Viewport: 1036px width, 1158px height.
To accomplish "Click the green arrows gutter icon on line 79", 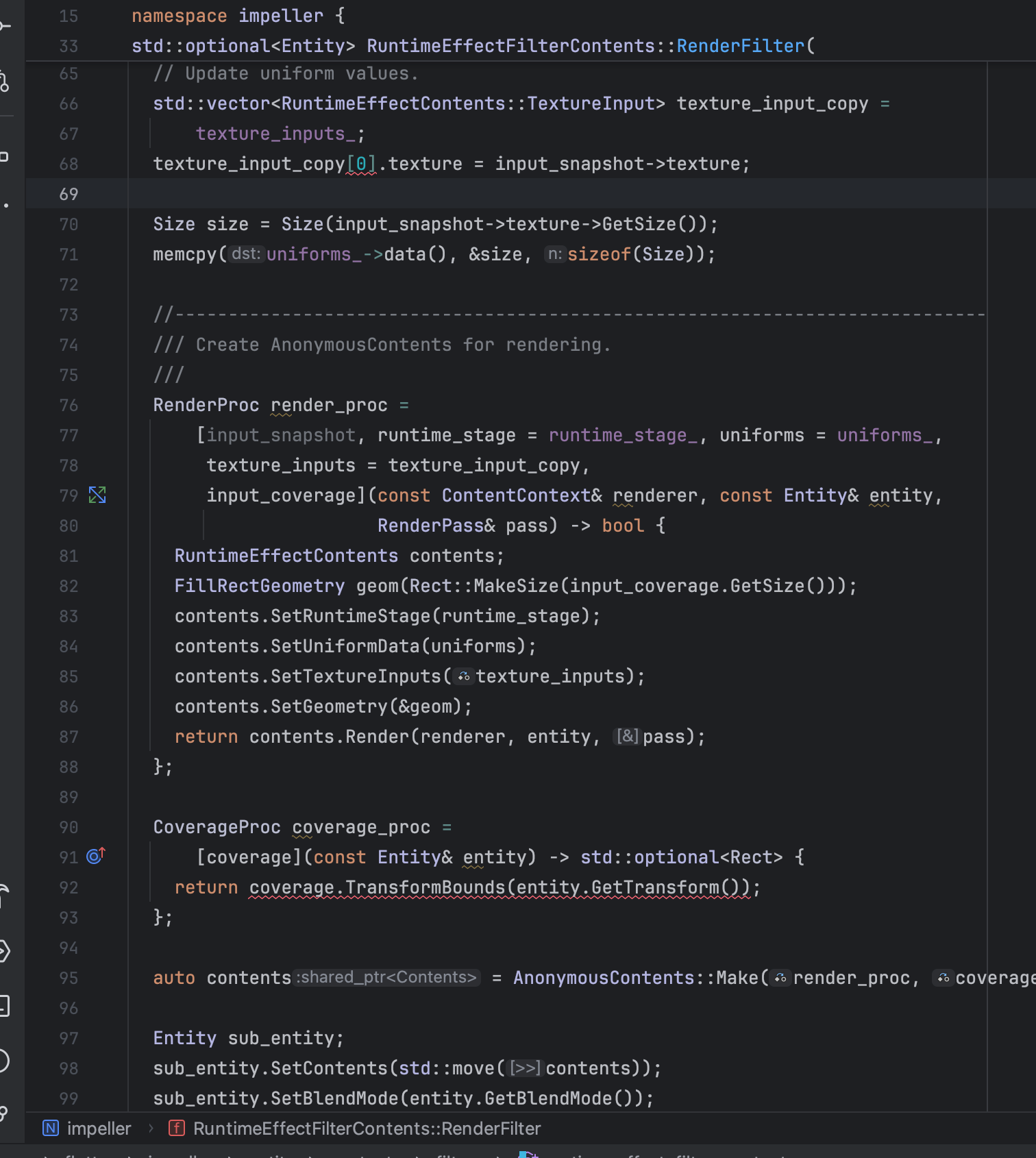I will [97, 495].
